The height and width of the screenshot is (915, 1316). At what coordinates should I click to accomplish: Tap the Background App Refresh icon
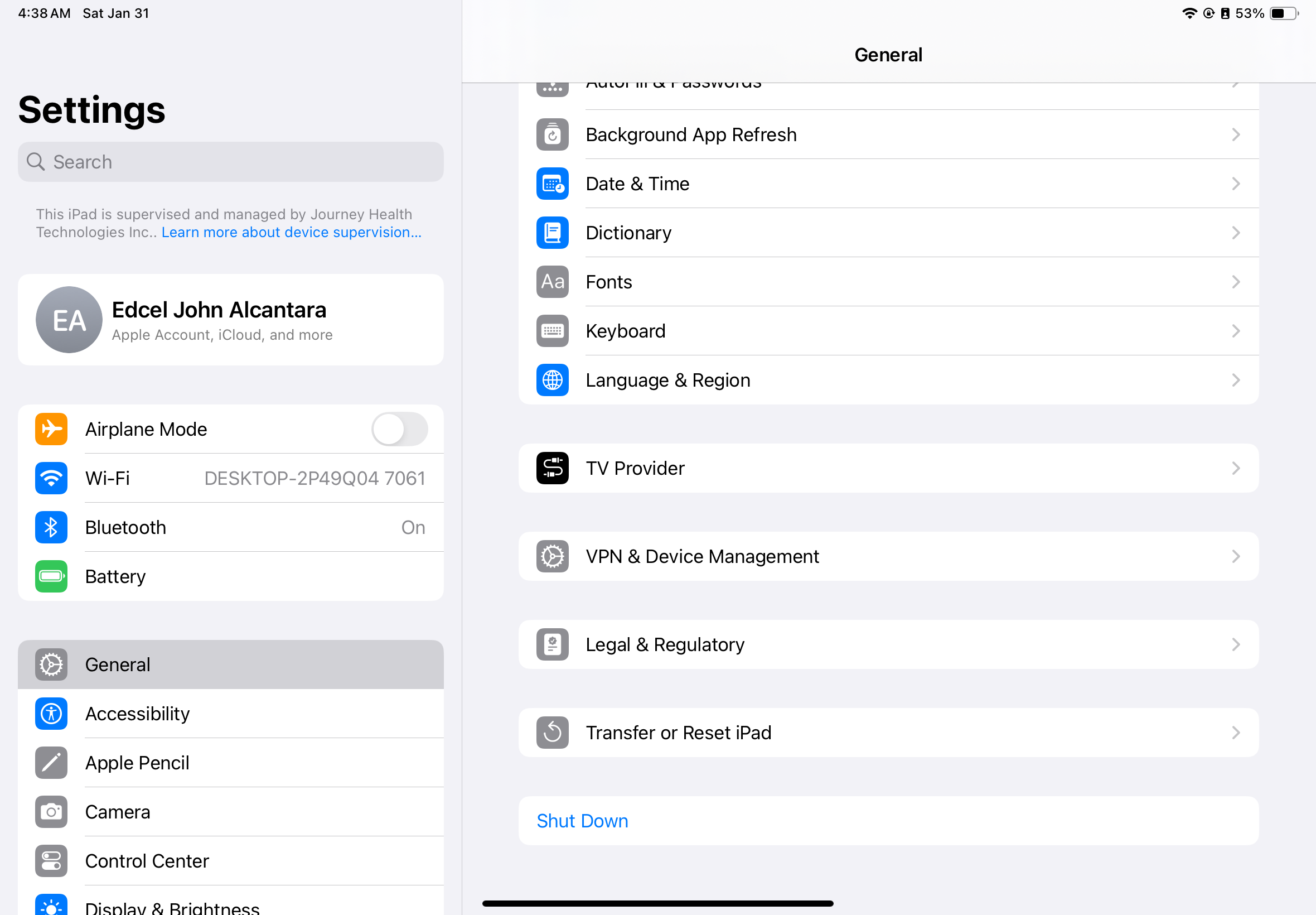pos(552,134)
